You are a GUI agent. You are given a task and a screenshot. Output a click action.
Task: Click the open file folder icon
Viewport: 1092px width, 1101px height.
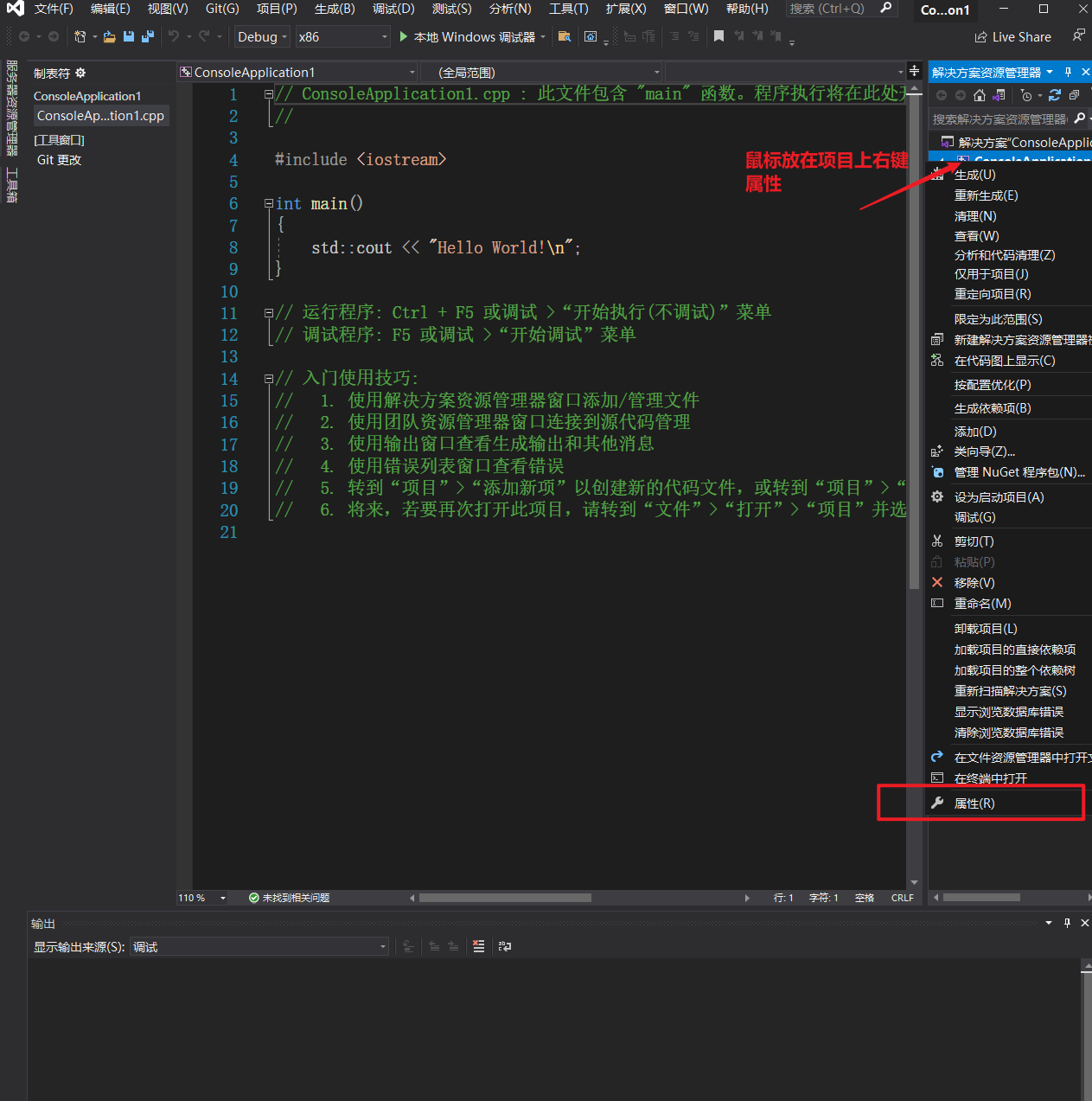pos(109,36)
